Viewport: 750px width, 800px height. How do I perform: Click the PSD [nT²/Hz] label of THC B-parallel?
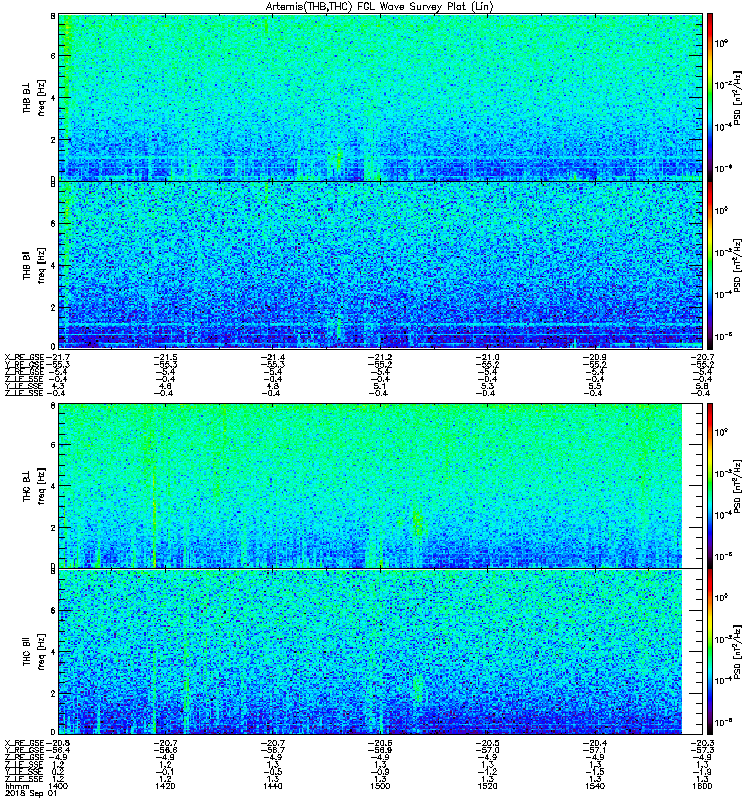click(x=738, y=650)
